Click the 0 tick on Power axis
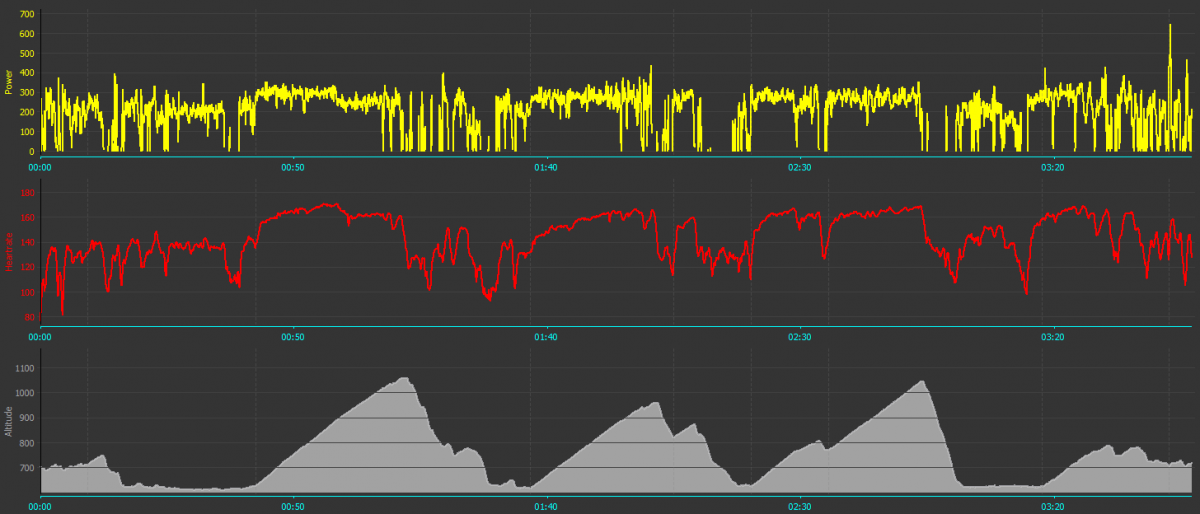Viewport: 1200px width, 514px height. tap(31, 152)
